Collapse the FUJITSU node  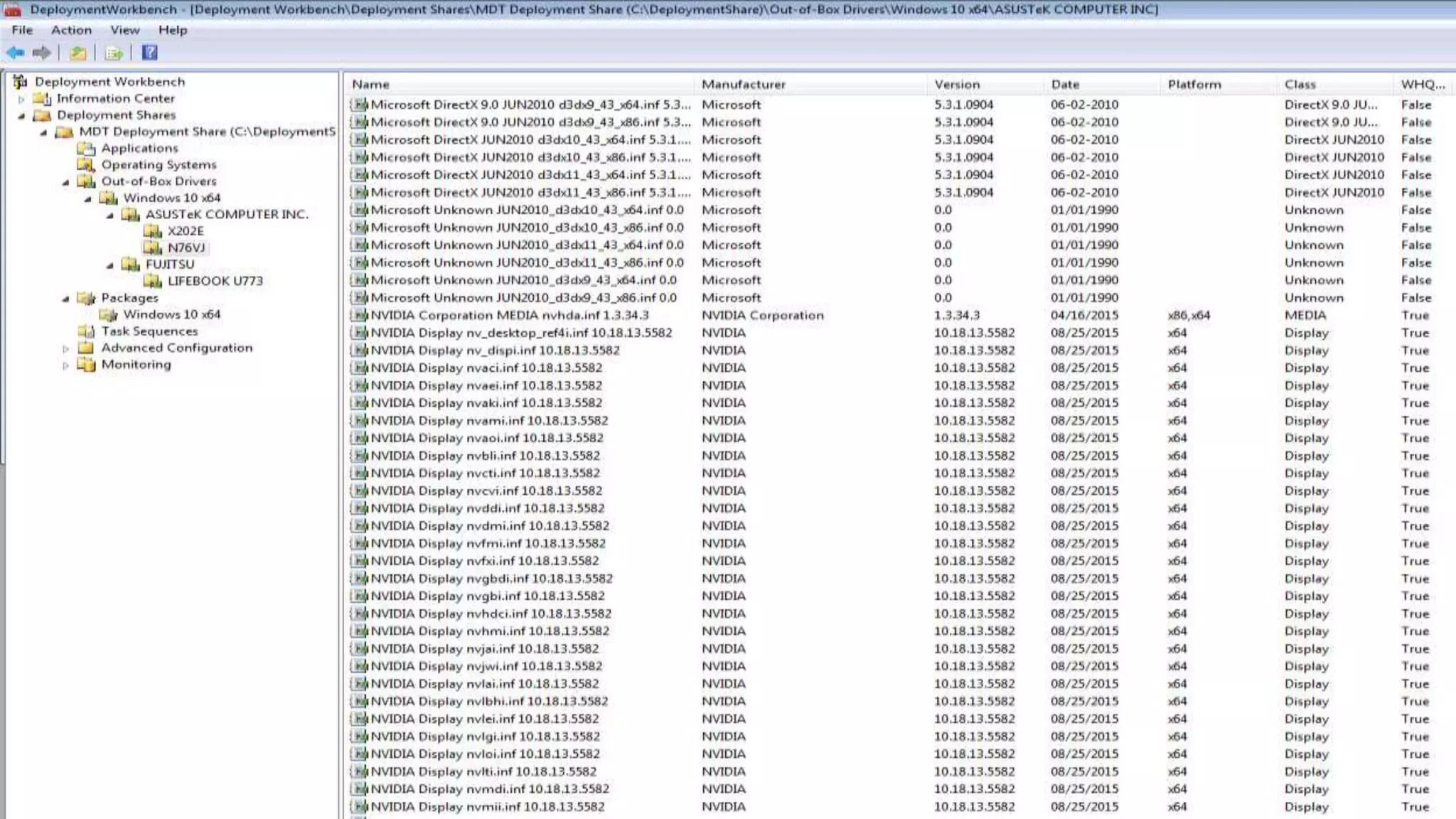109,265
